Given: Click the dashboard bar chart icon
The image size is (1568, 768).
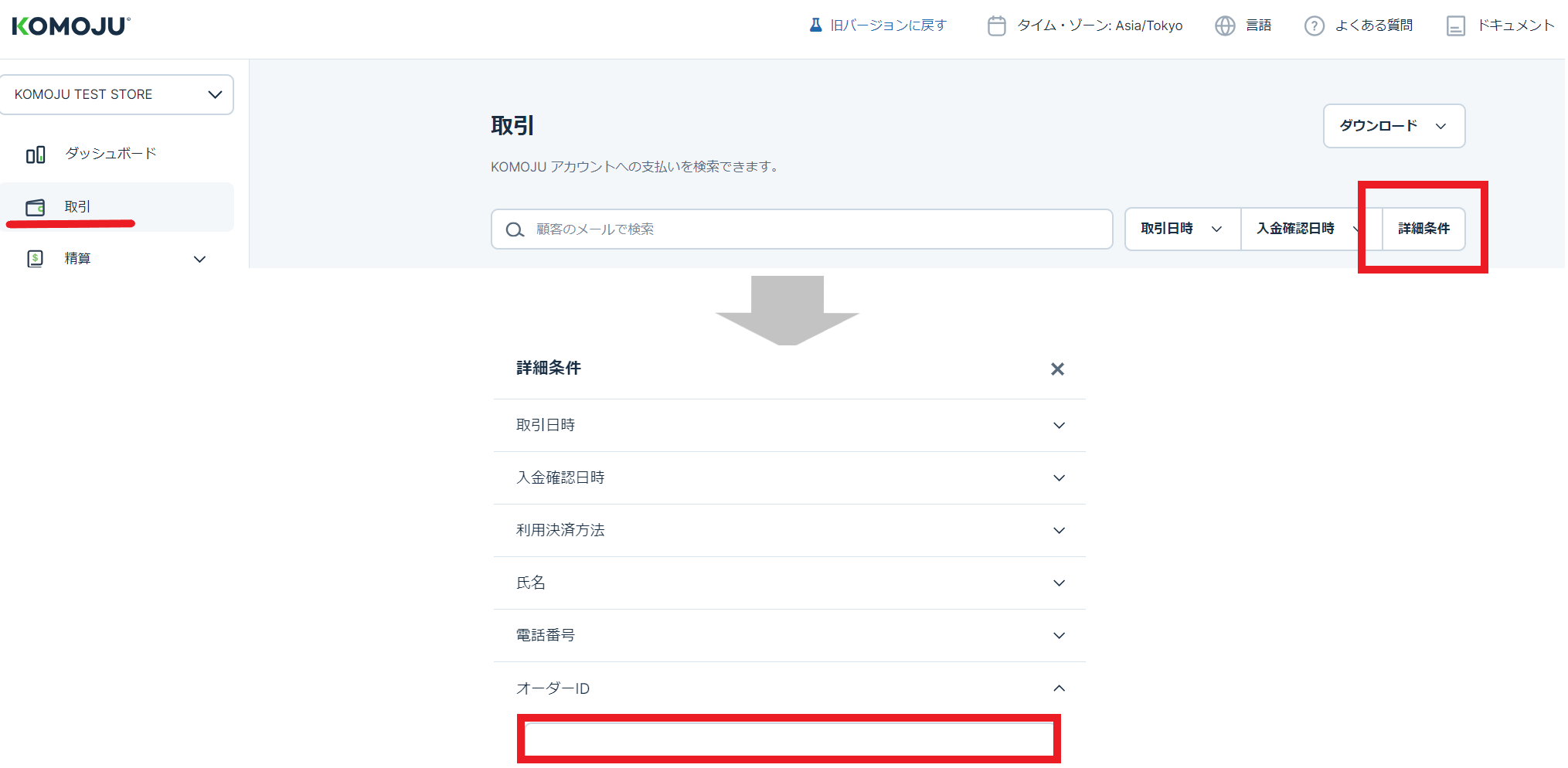Looking at the screenshot, I should click(36, 155).
